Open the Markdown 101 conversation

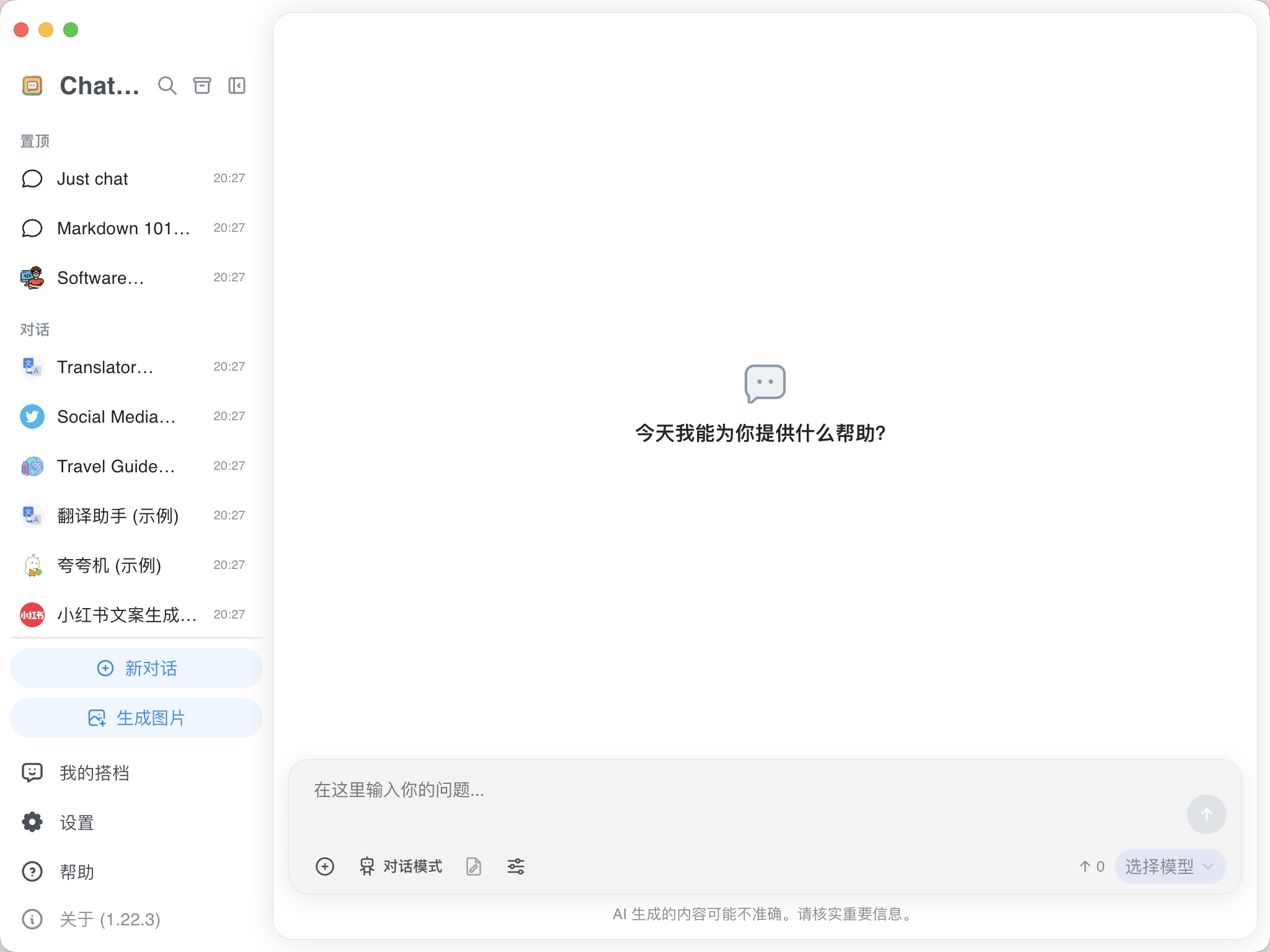click(x=135, y=228)
